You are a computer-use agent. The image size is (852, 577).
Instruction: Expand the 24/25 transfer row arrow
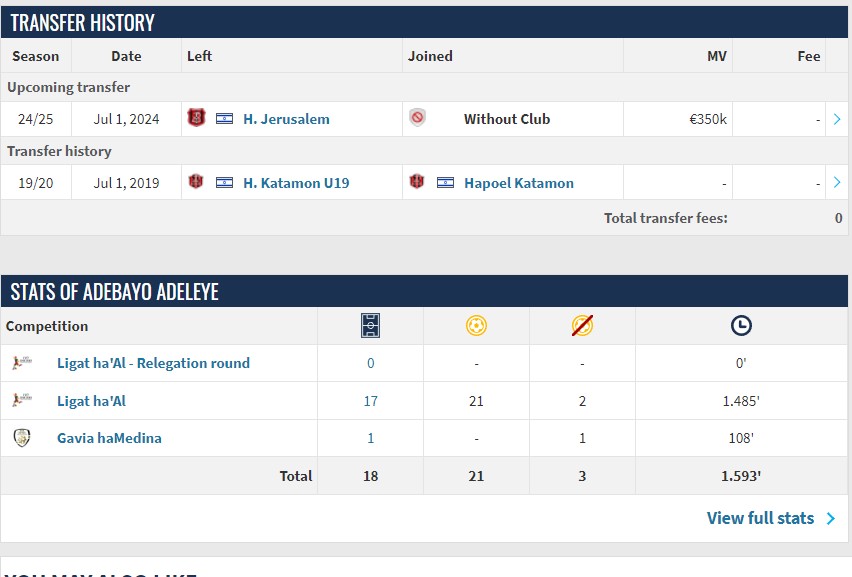(x=837, y=119)
